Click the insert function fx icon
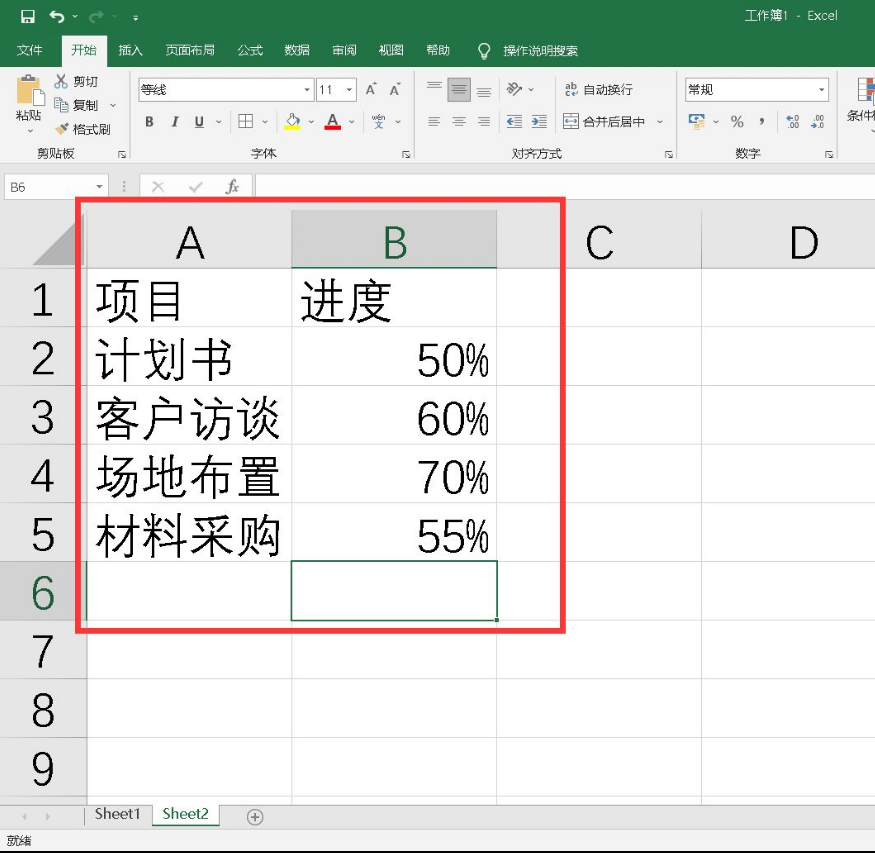The height and width of the screenshot is (853, 875). 232,187
